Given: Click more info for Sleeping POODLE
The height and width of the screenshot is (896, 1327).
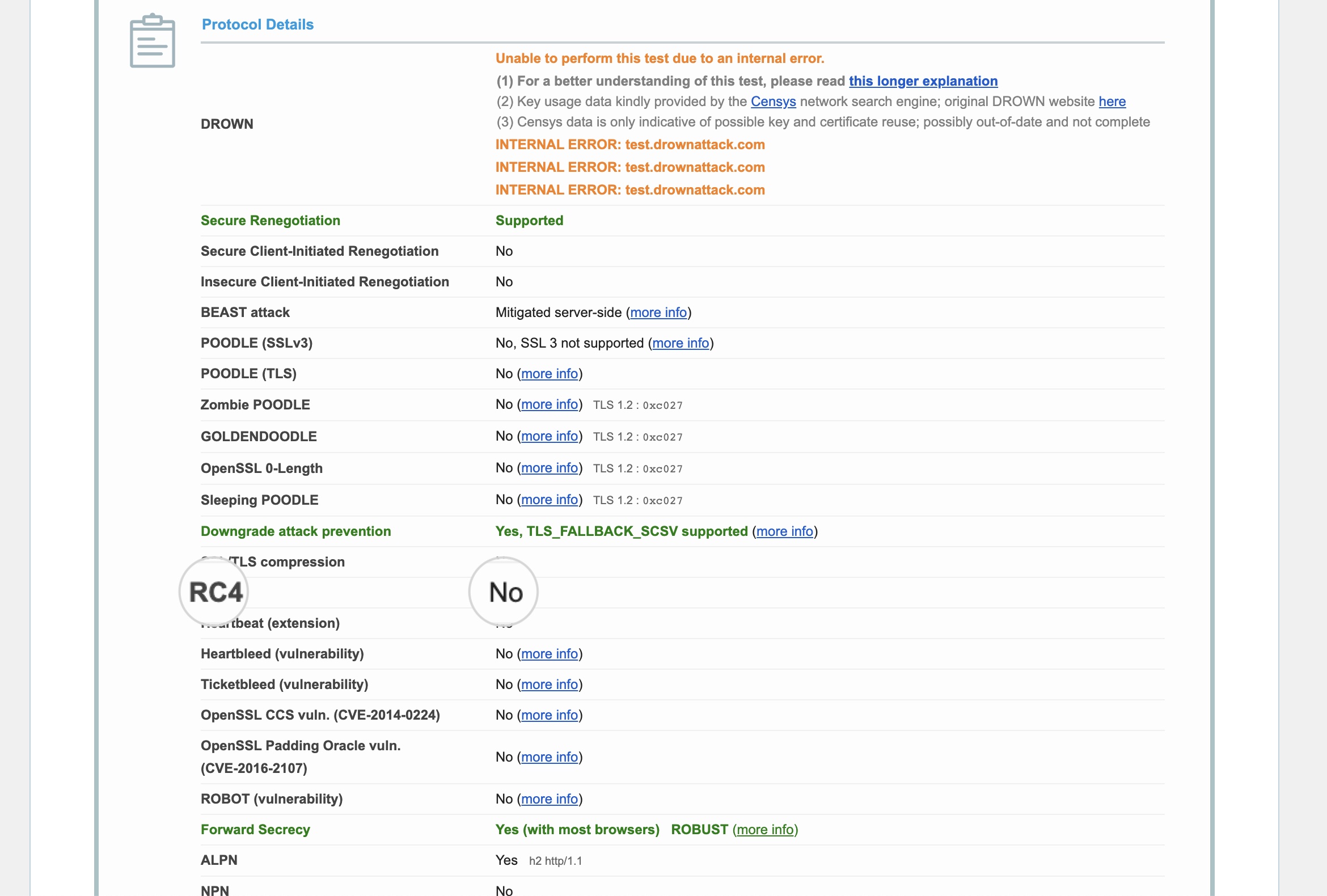Looking at the screenshot, I should point(550,500).
